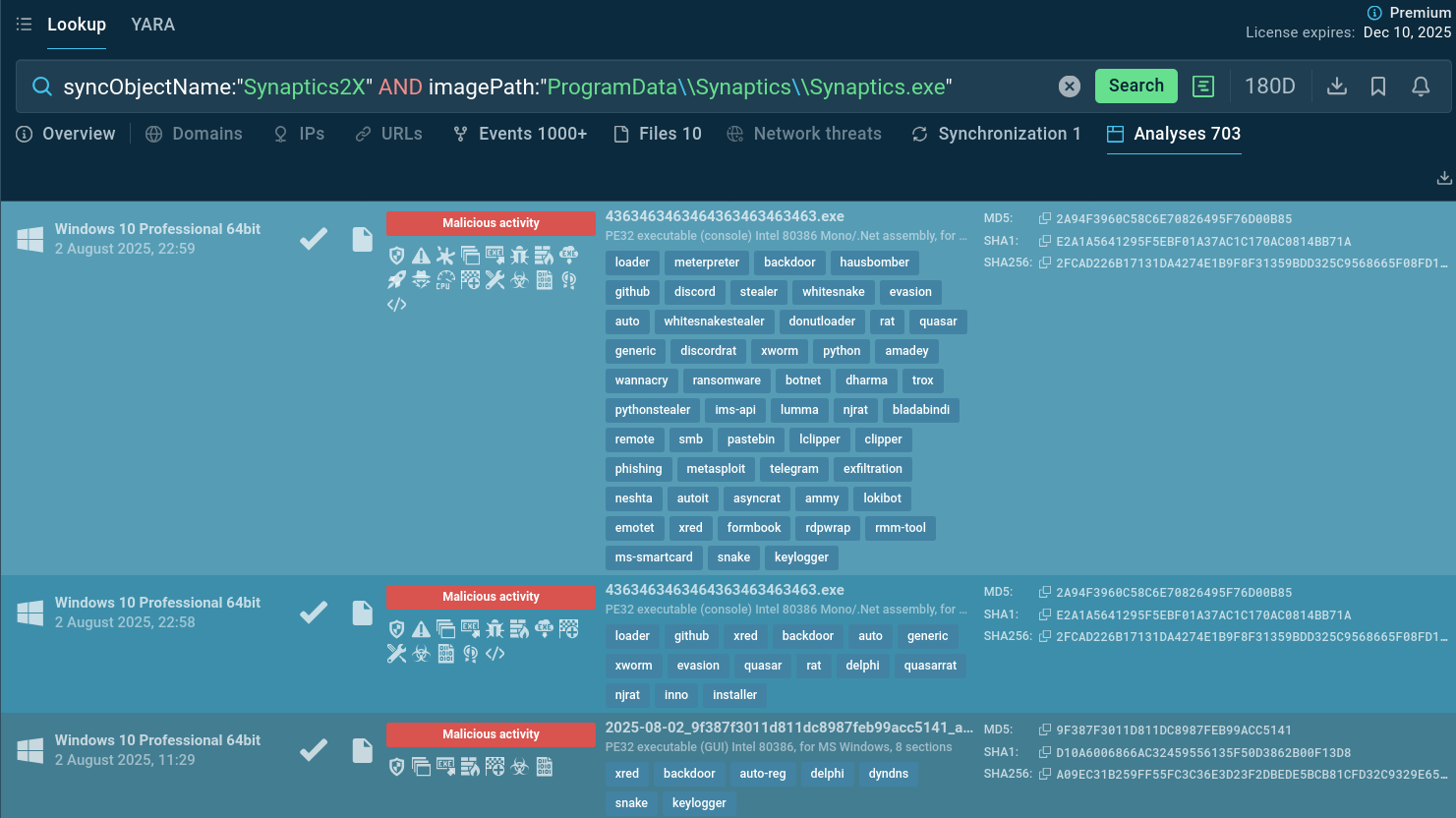Click the green Search button
This screenshot has width=1456, height=818.
pyautogui.click(x=1136, y=86)
